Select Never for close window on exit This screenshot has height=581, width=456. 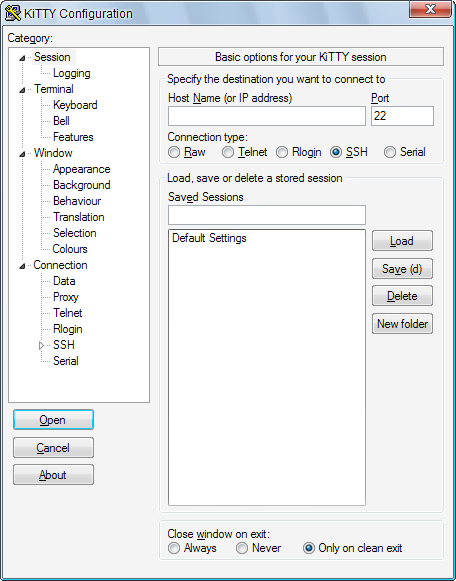(242, 548)
